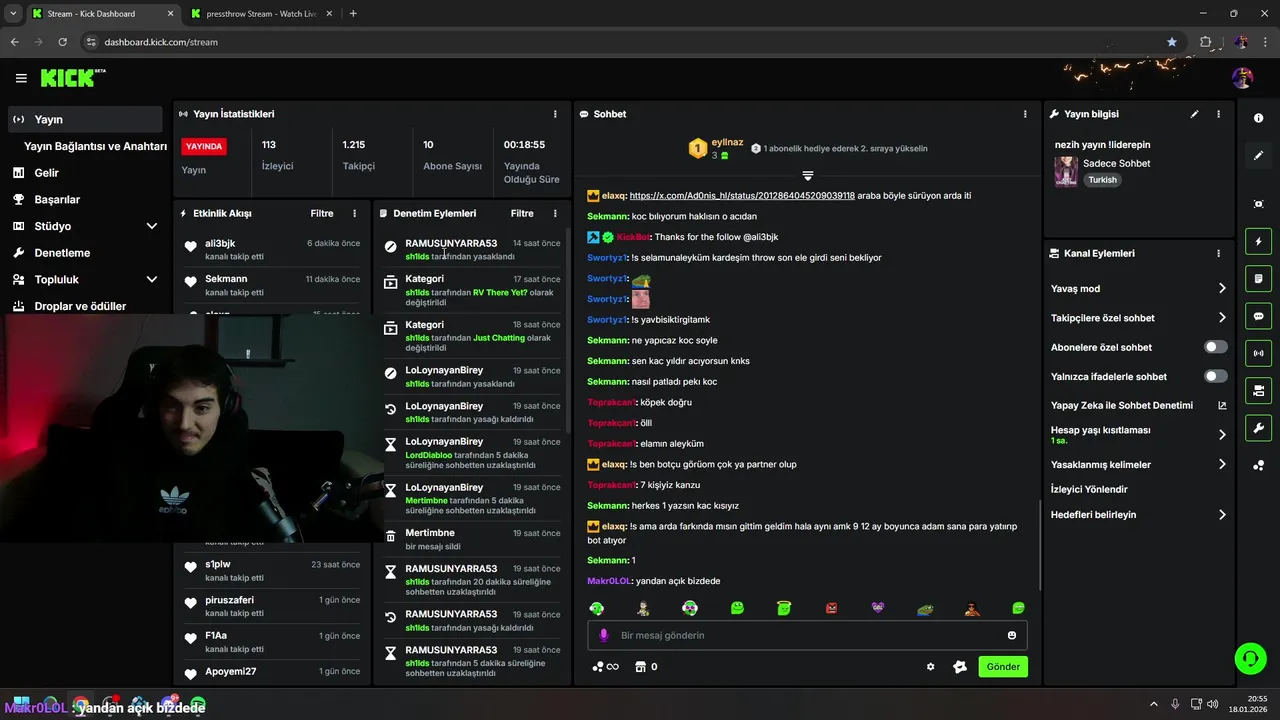Open the user profile avatar menu
Viewport: 1280px width, 720px height.
[1242, 78]
